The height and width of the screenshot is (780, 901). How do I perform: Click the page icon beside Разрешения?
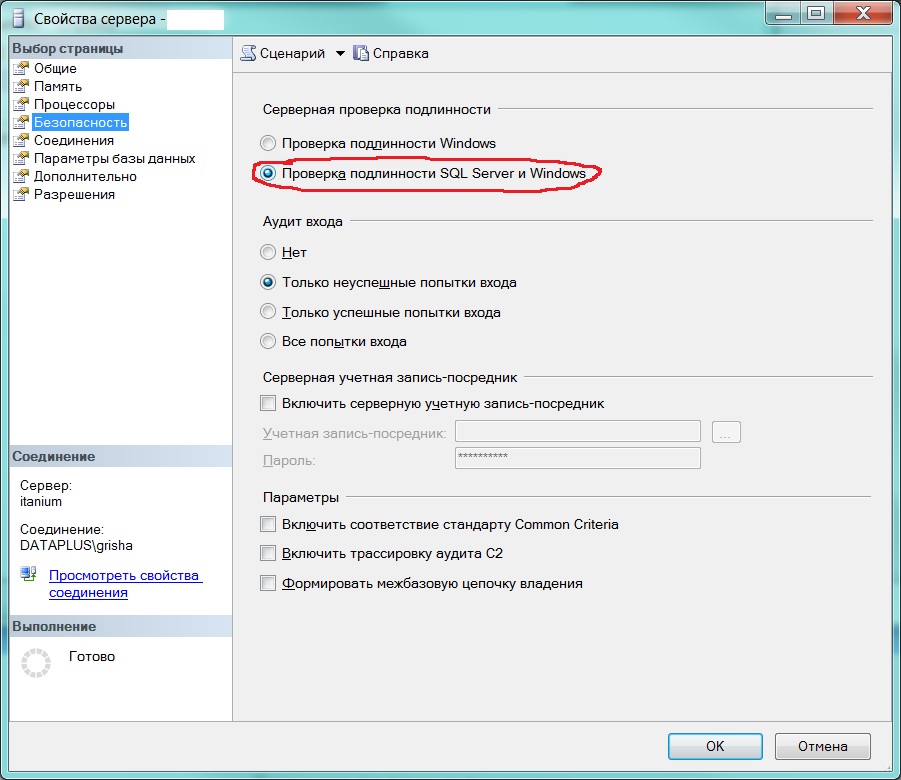click(21, 194)
